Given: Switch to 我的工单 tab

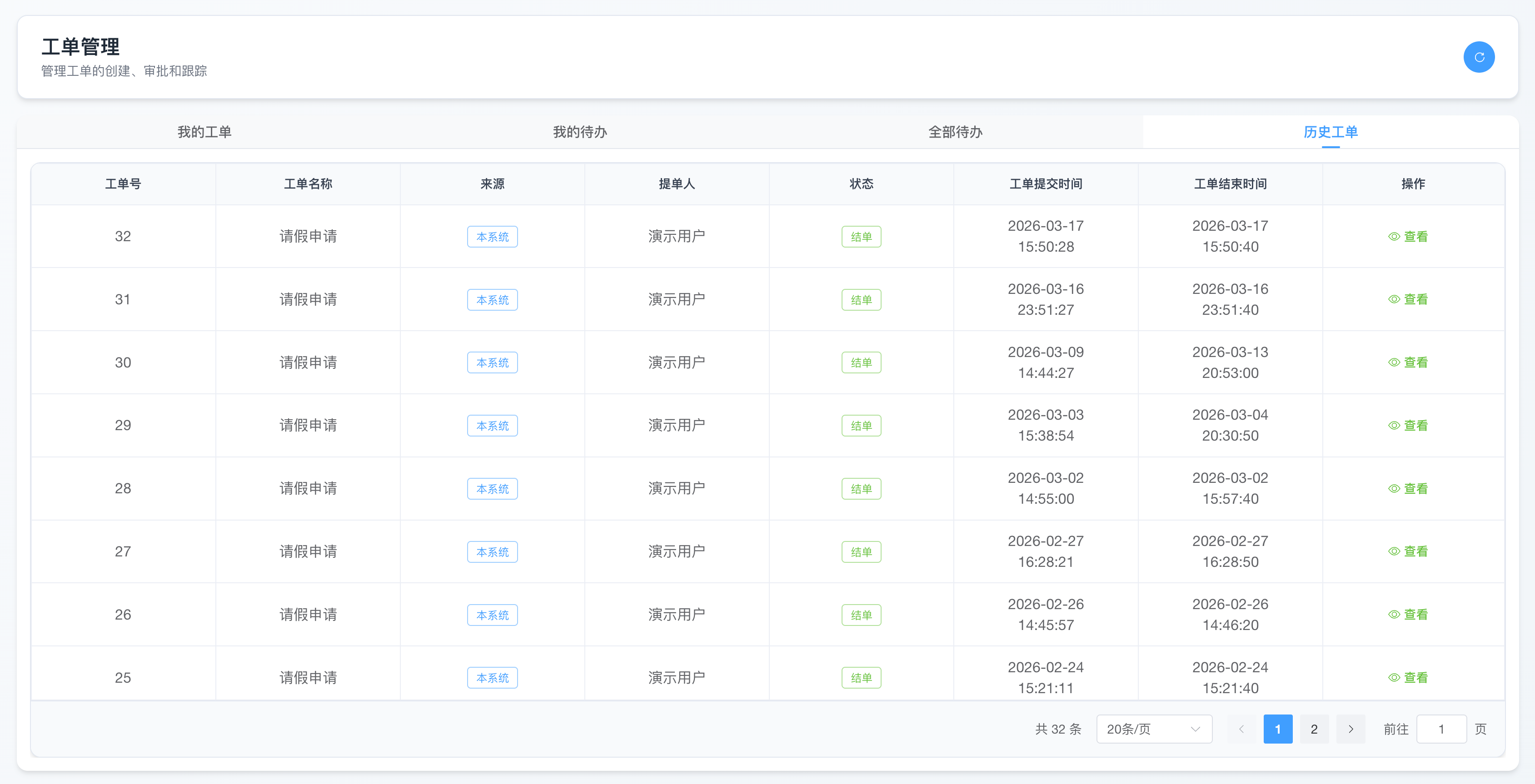Looking at the screenshot, I should (x=204, y=132).
